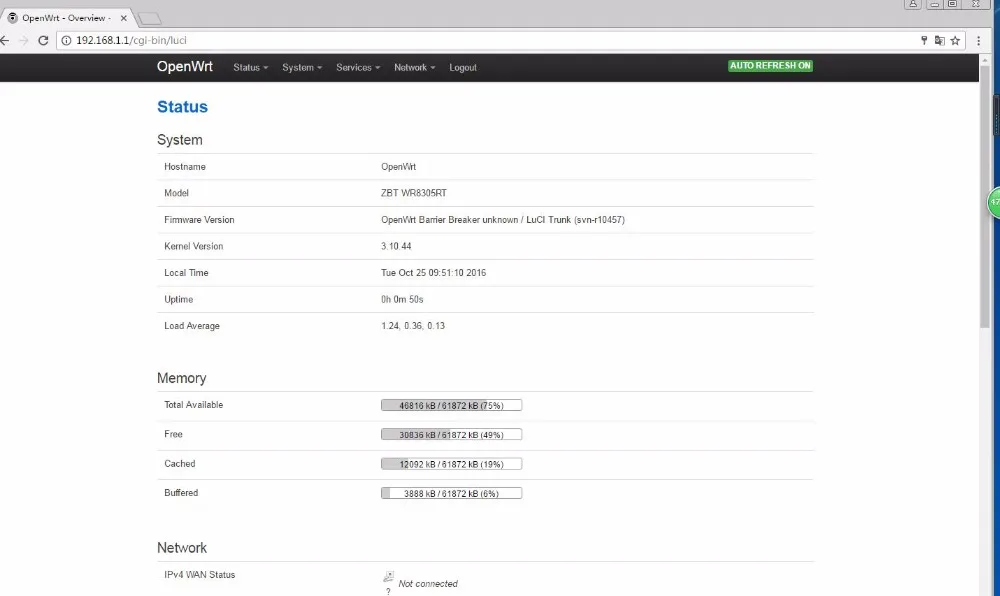Click the firmware version text Barrier Breaker
Image resolution: width=1000 pixels, height=596 pixels.
(x=449, y=220)
